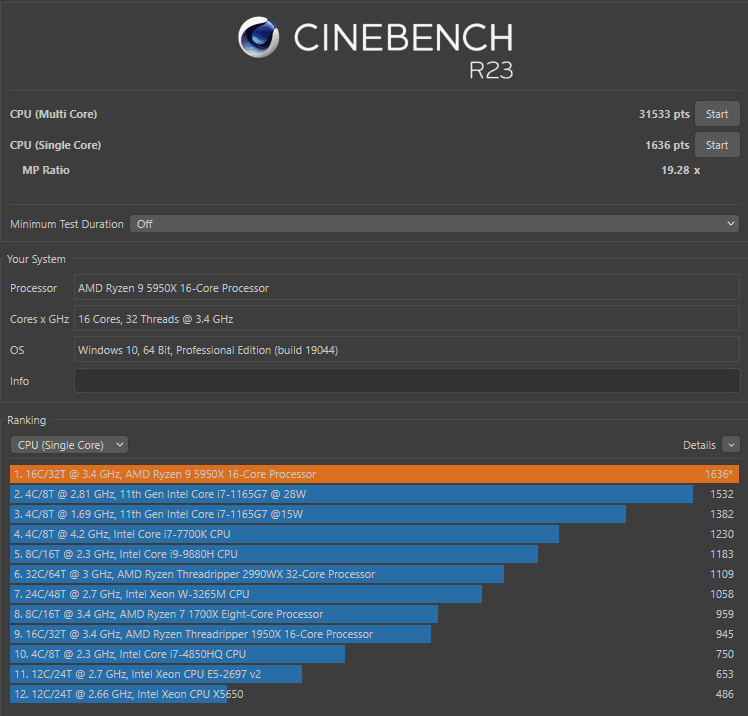Select the Threadripper 1950X ranking entry
The image size is (748, 716).
[374, 634]
